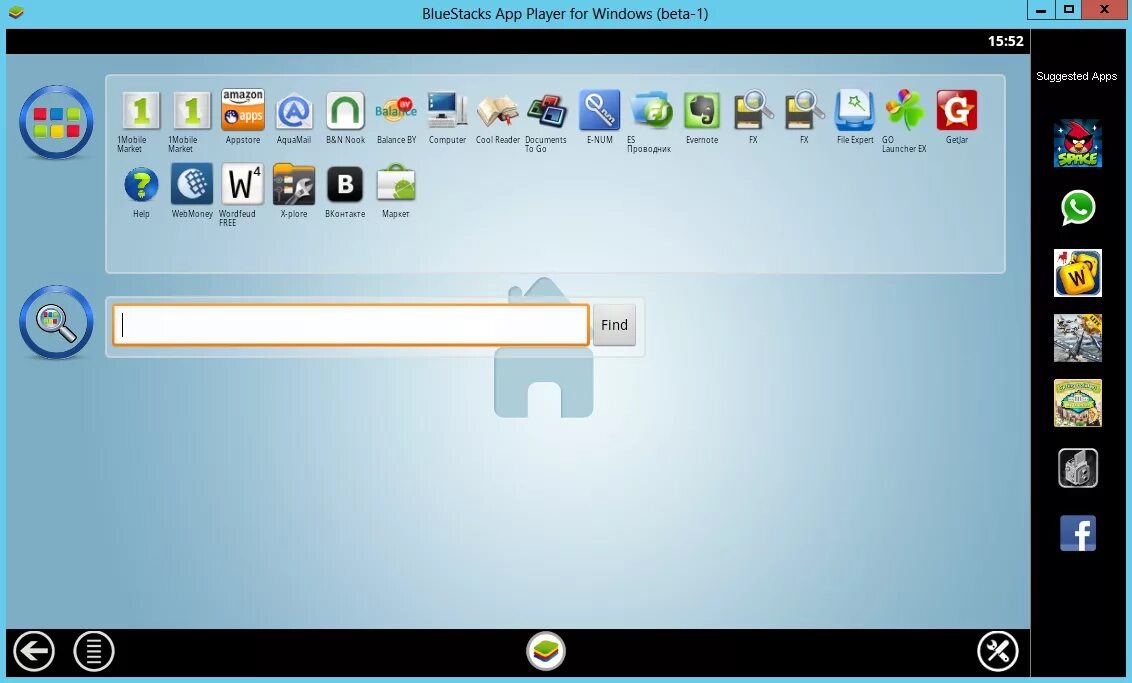Open the File Expert app

coord(855,110)
